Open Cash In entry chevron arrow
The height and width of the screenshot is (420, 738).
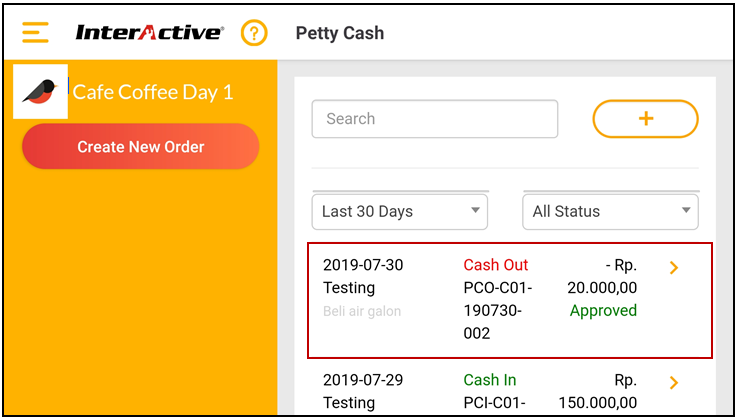click(674, 383)
